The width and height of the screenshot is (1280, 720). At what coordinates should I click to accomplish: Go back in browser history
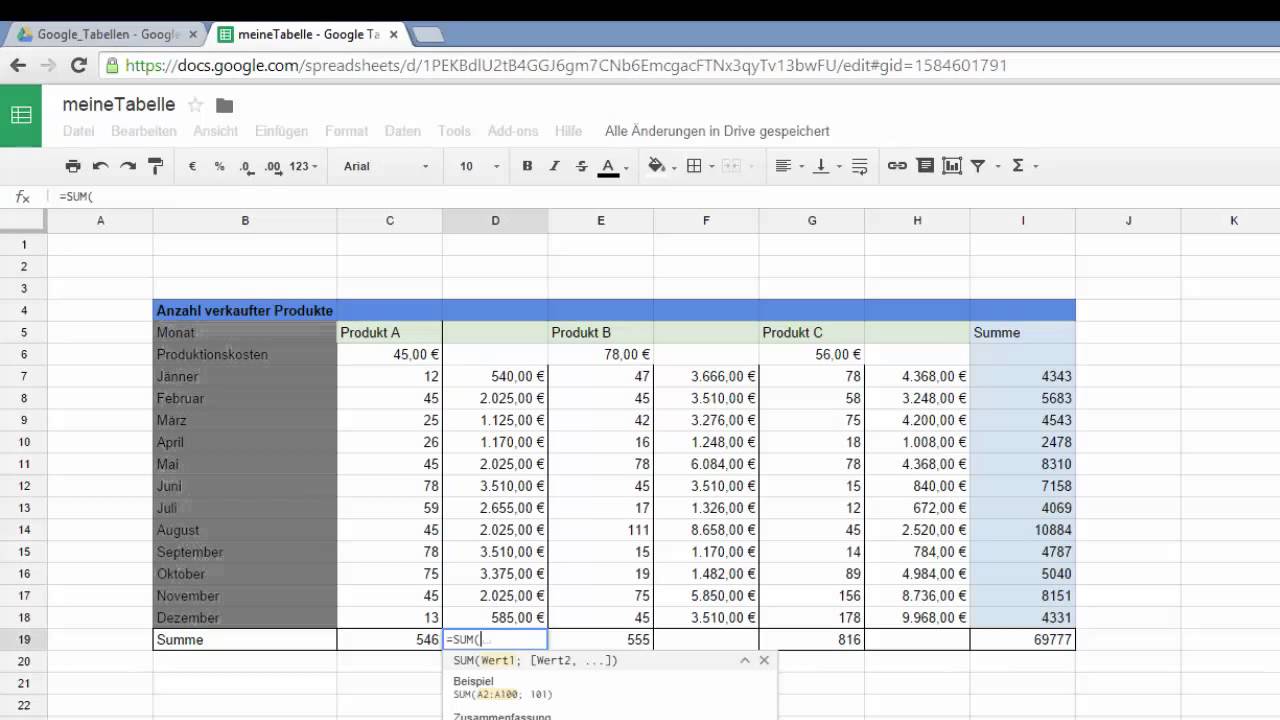tap(18, 66)
